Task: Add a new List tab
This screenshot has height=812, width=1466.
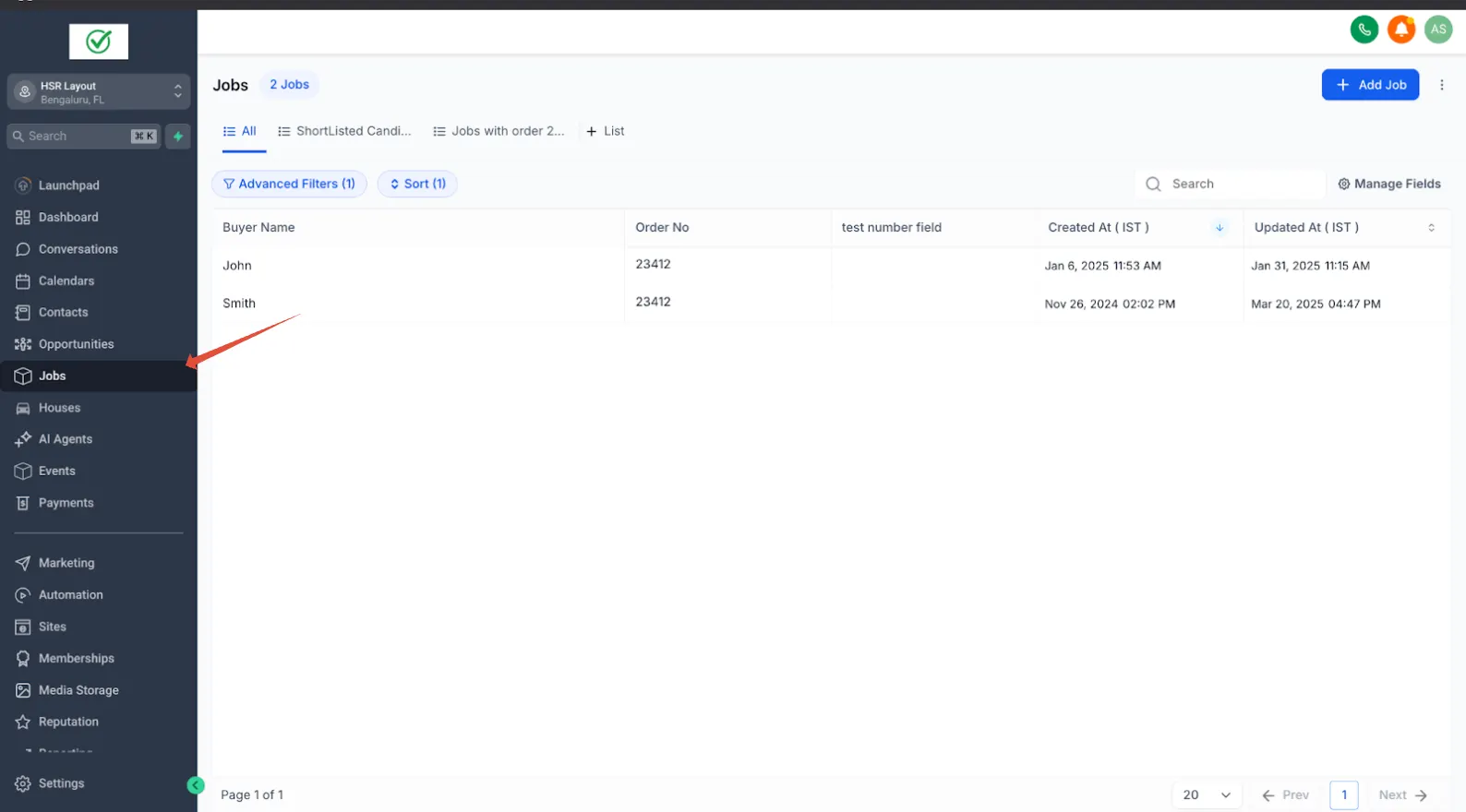Action: pyautogui.click(x=606, y=132)
